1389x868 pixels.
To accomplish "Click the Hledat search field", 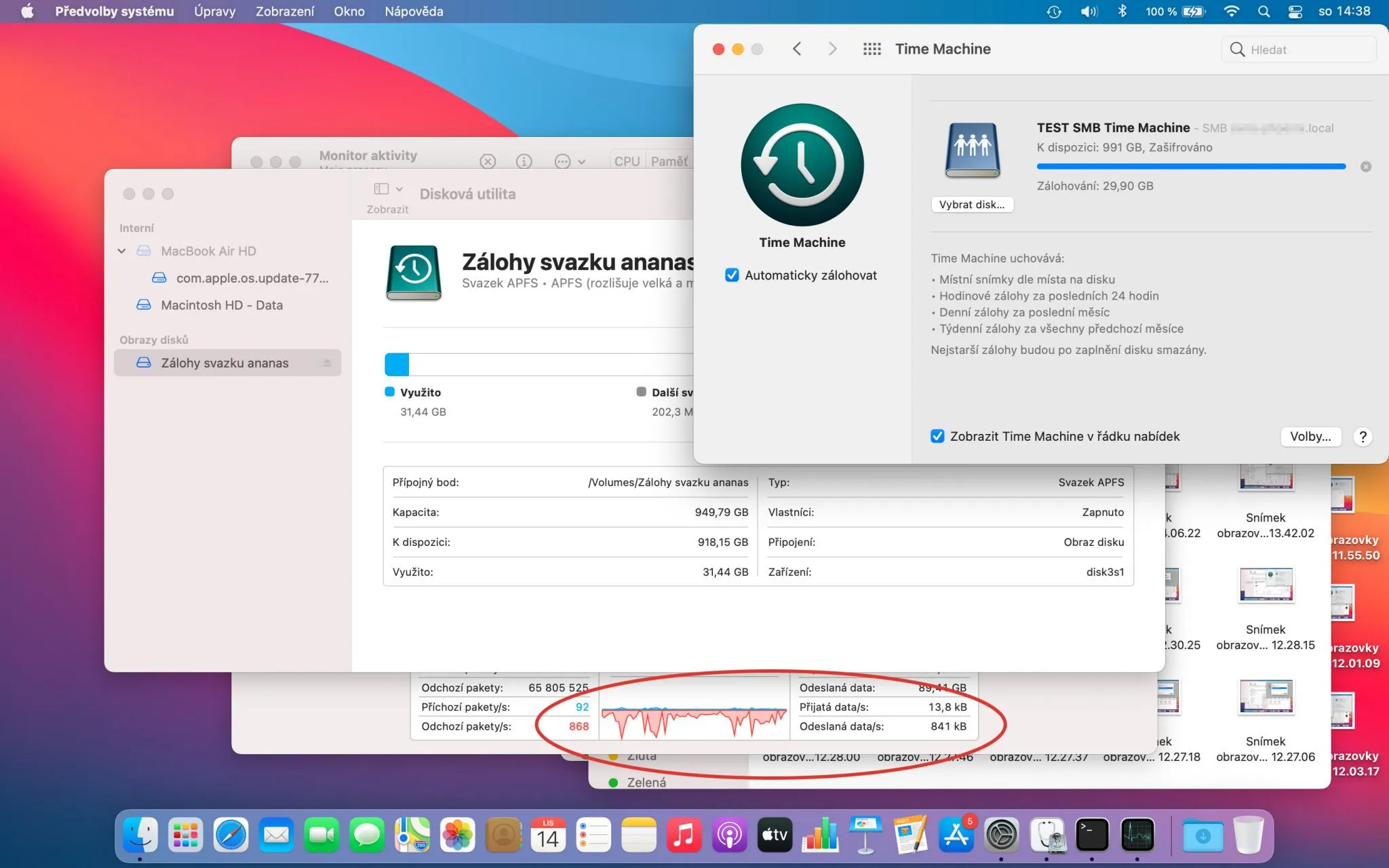I will (1299, 50).
